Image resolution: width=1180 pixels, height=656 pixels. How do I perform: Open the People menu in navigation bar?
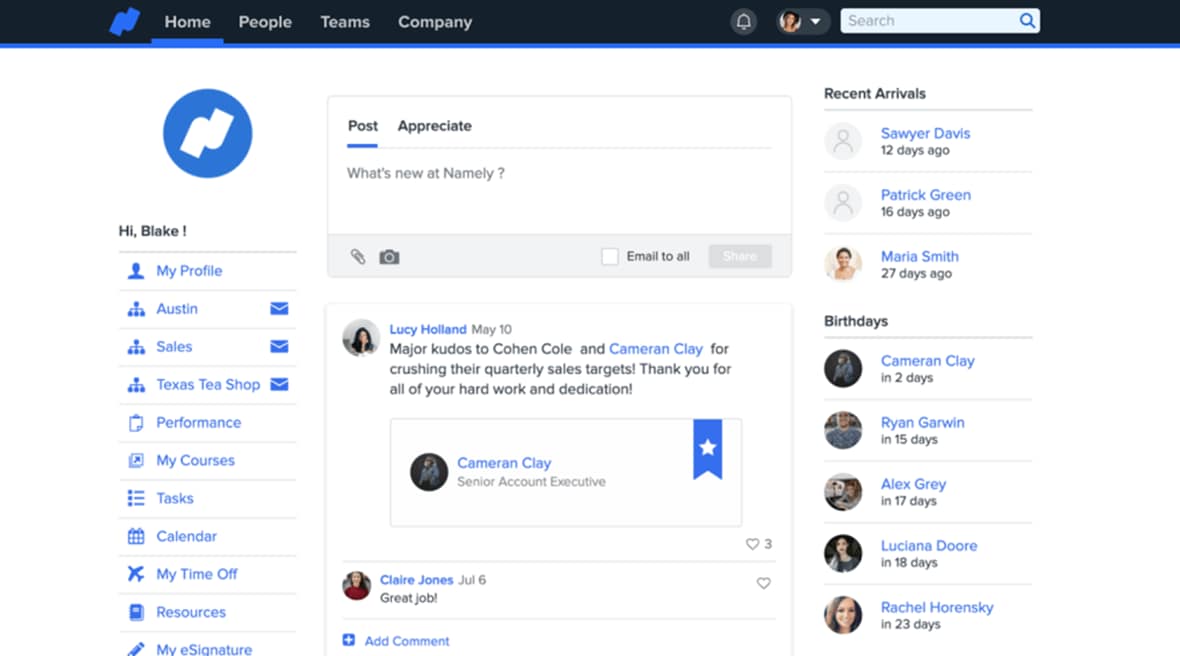[x=265, y=22]
